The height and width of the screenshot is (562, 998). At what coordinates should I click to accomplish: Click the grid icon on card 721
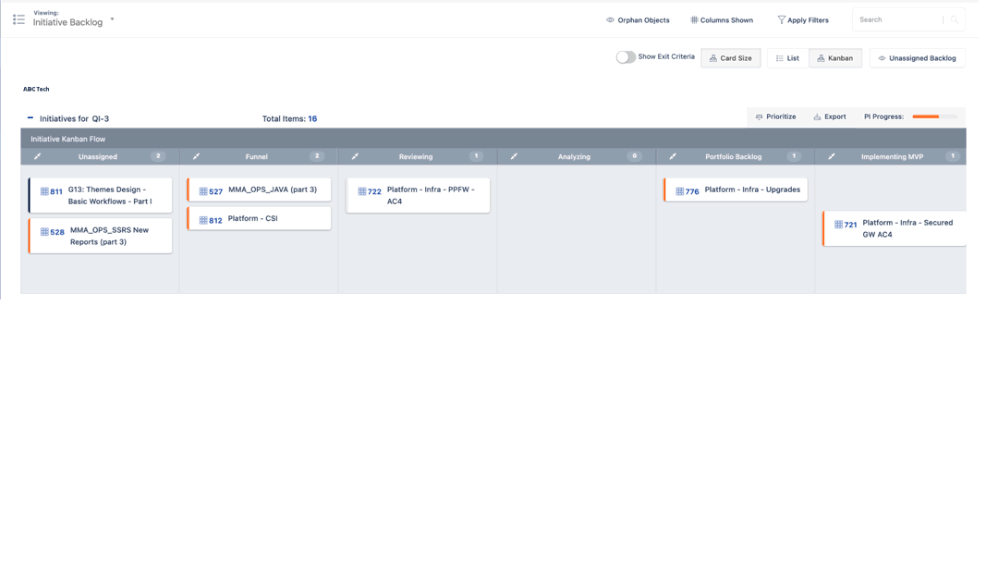839,224
